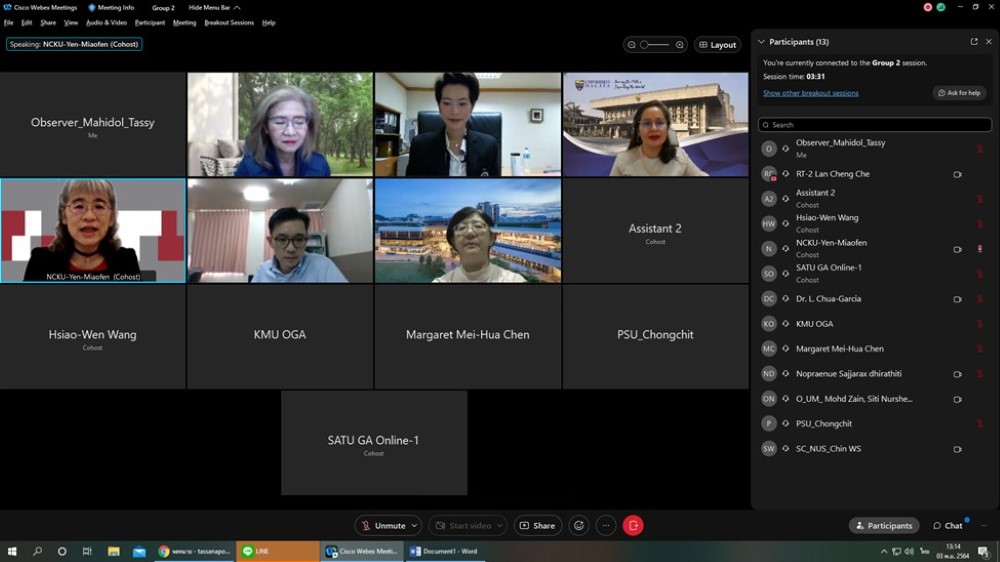The height and width of the screenshot is (562, 1000).
Task: Collapse the Participants list chevron
Action: tap(761, 42)
